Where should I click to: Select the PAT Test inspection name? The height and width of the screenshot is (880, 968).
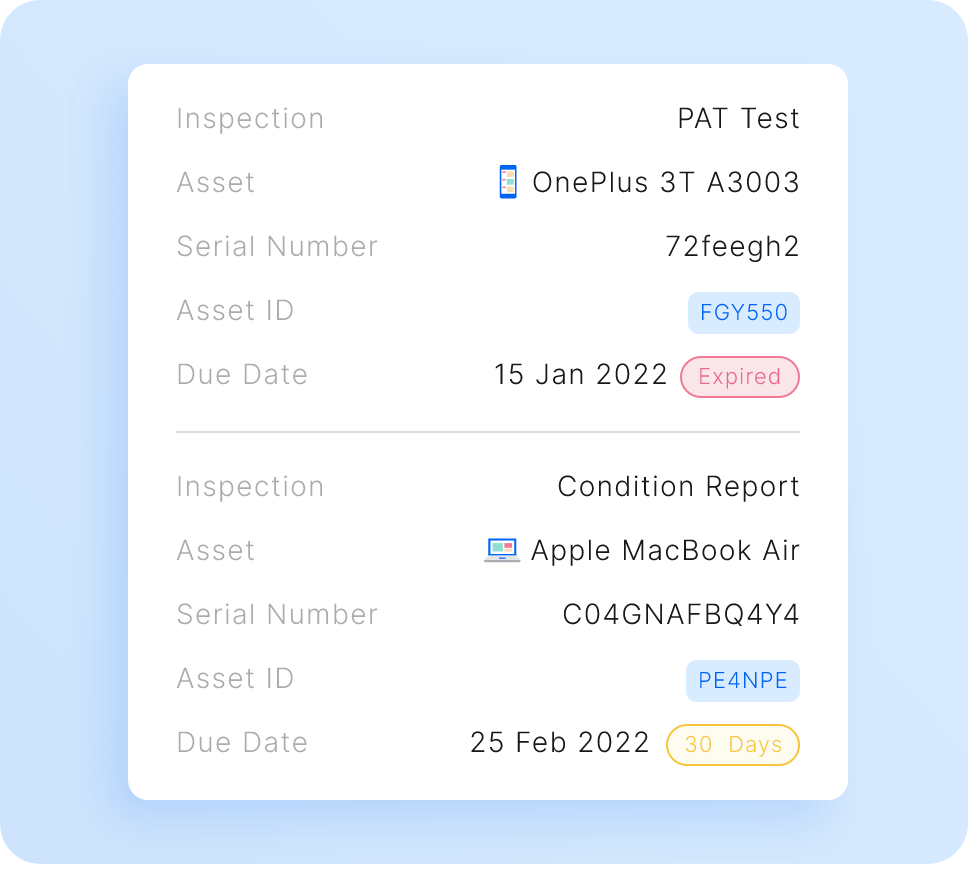pos(739,119)
